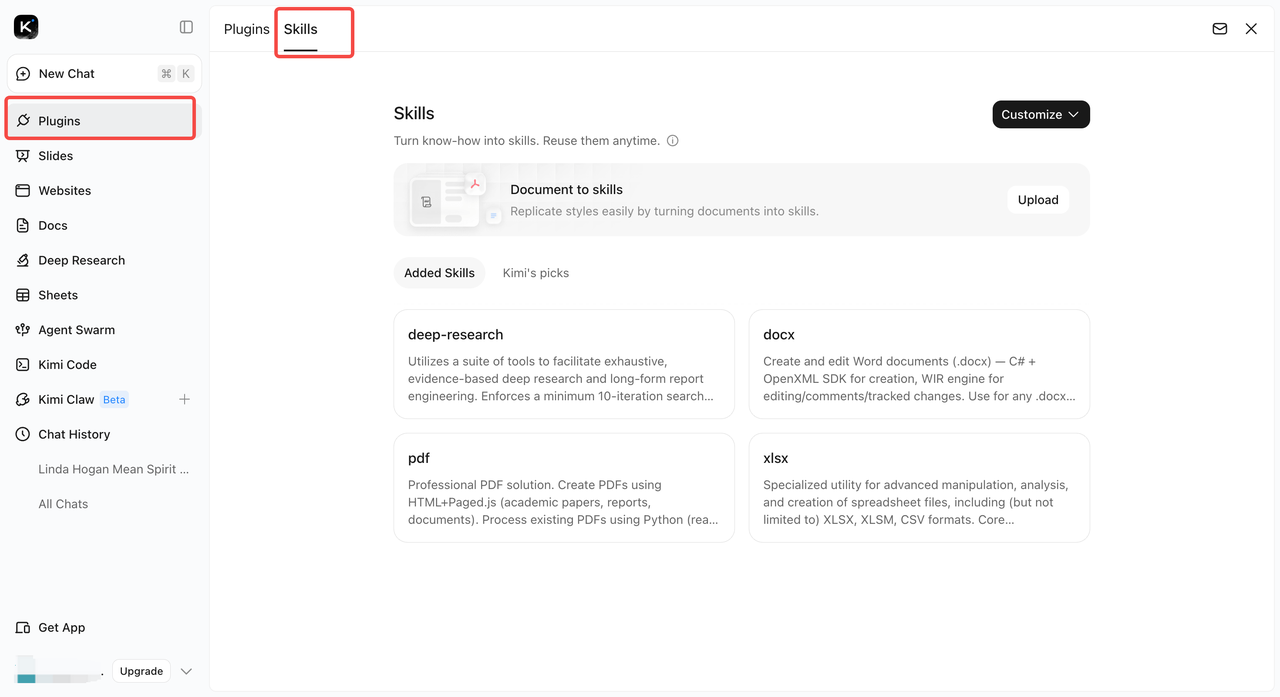Click the Document to skills illustration
Image resolution: width=1280 pixels, height=697 pixels.
(456, 199)
